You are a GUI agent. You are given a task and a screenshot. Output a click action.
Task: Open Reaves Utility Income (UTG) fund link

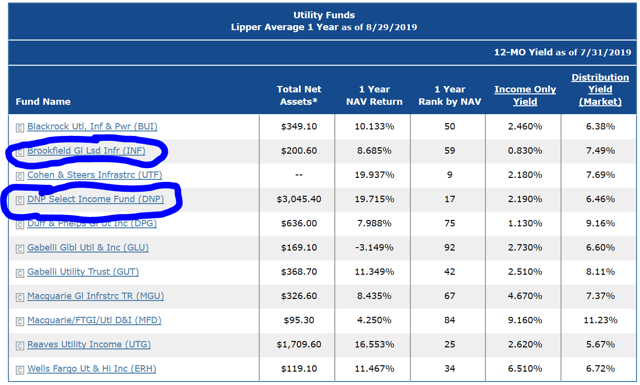89,344
